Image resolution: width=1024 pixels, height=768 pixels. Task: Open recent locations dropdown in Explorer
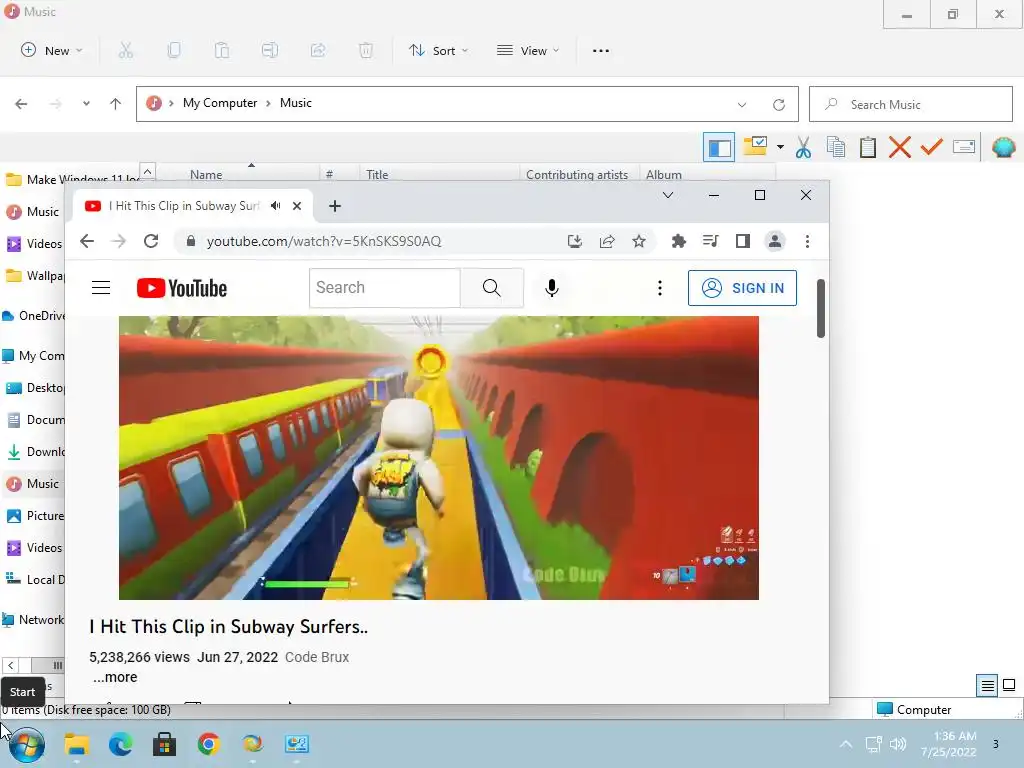[86, 104]
